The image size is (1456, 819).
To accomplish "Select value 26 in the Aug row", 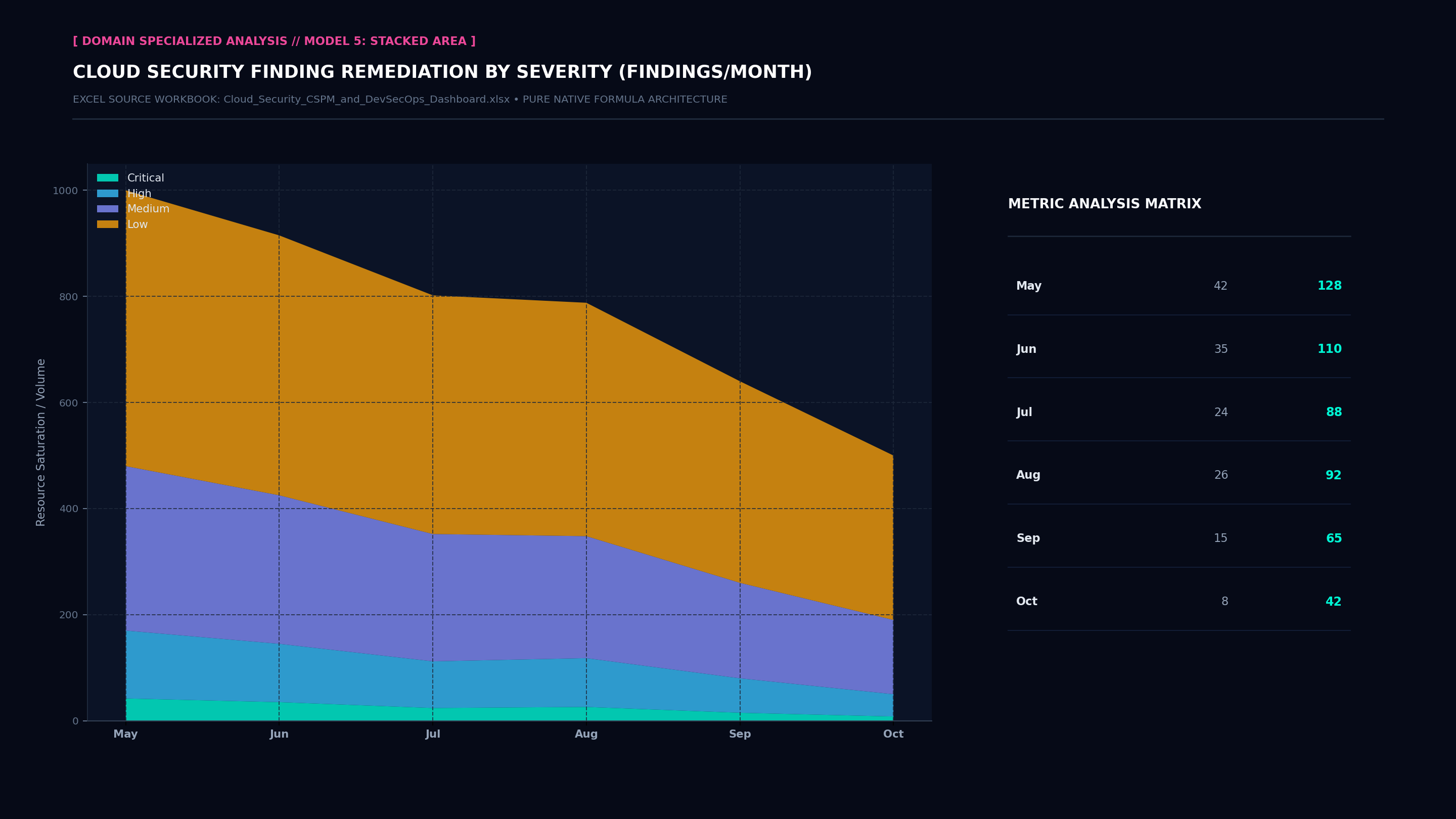I will point(1221,475).
